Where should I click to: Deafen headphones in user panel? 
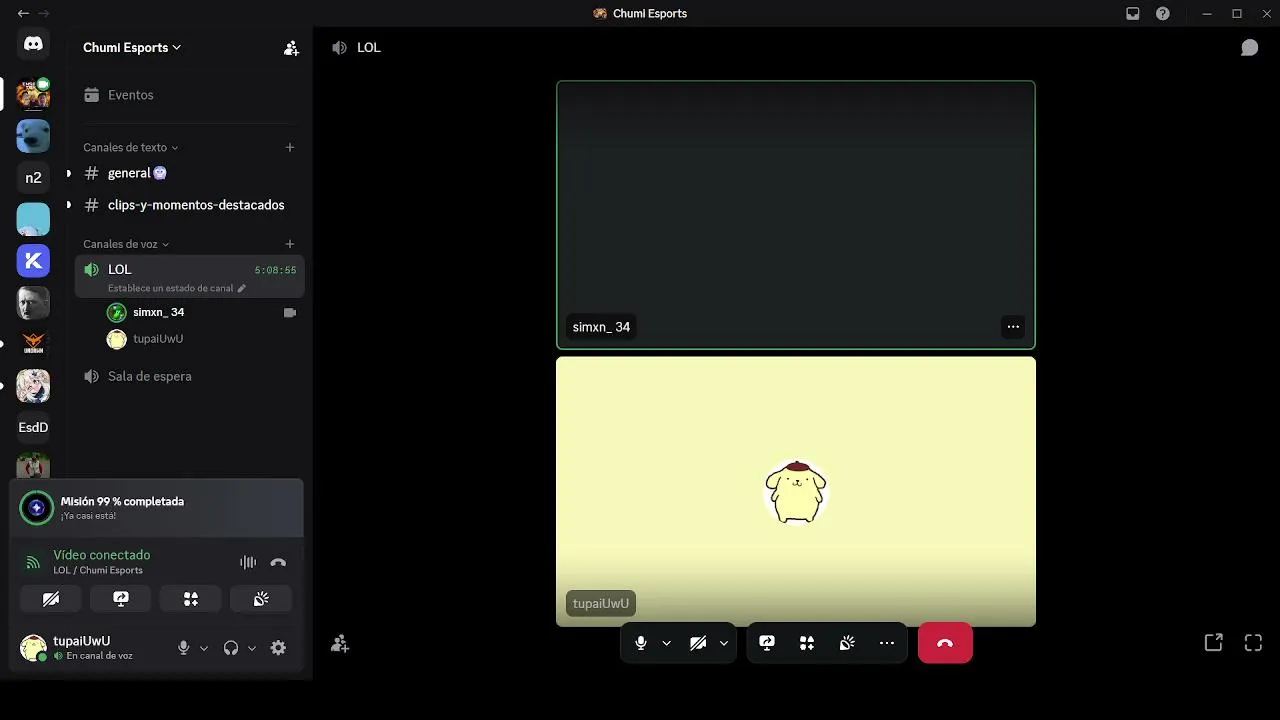[x=231, y=648]
